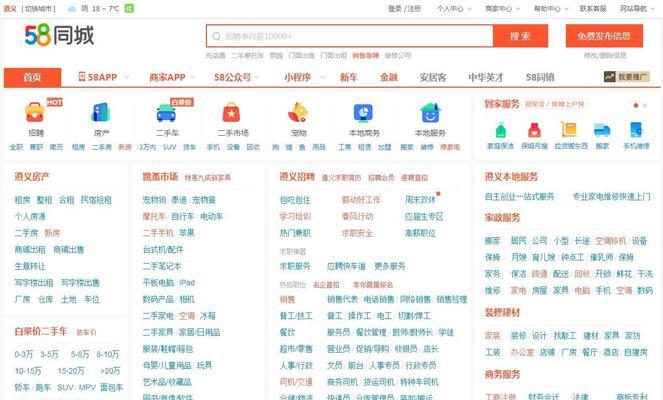This screenshot has height=400, width=663.
Task: Expand the 58公众号 dropdown arrow
Action: click(258, 77)
